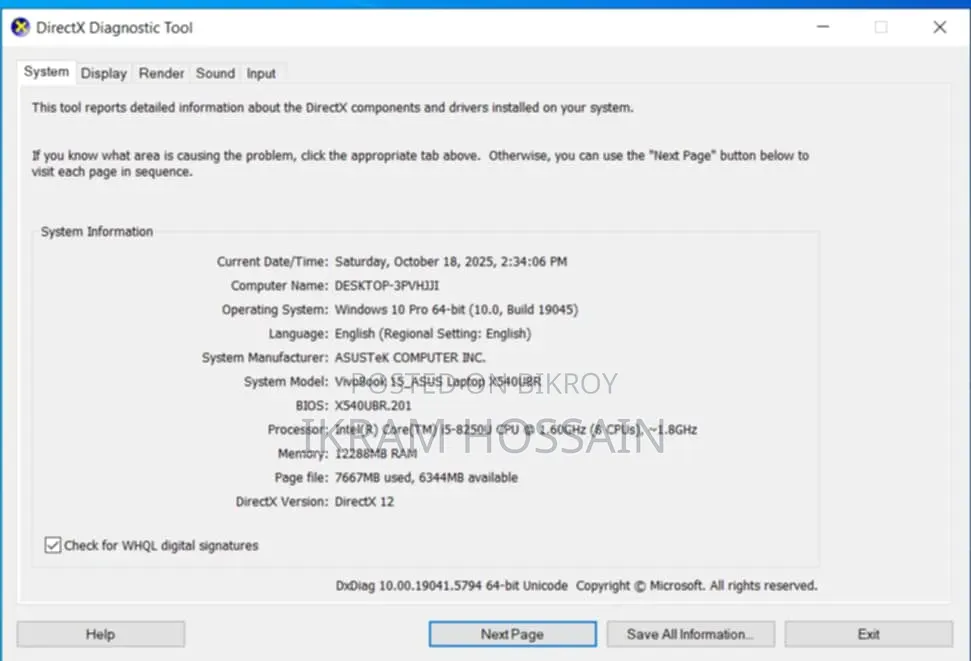Image resolution: width=971 pixels, height=661 pixels.
Task: Click the DxDiag 10.00.19041.5794 version text
Action: [x=451, y=585]
